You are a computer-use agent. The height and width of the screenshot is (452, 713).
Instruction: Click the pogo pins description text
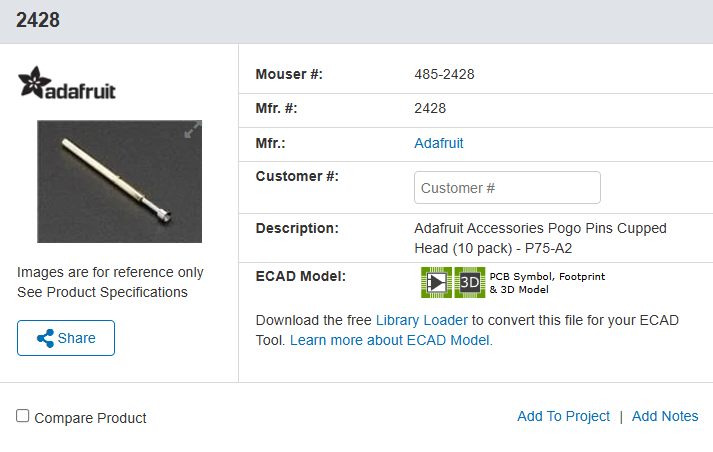tap(540, 238)
